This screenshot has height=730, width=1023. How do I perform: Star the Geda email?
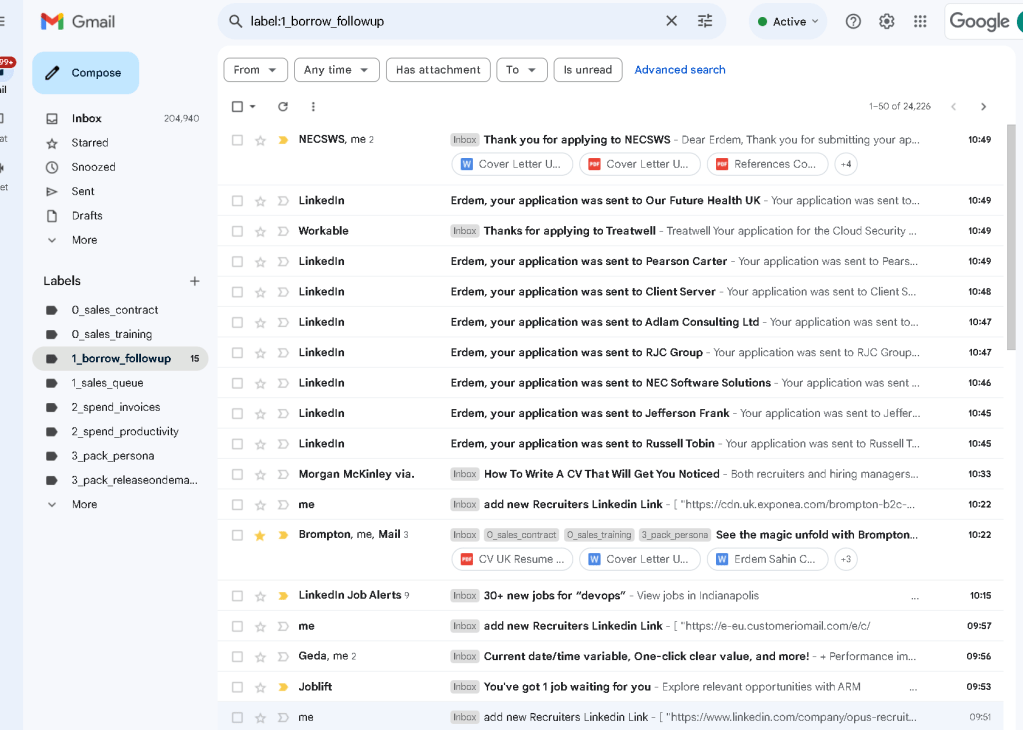click(260, 657)
